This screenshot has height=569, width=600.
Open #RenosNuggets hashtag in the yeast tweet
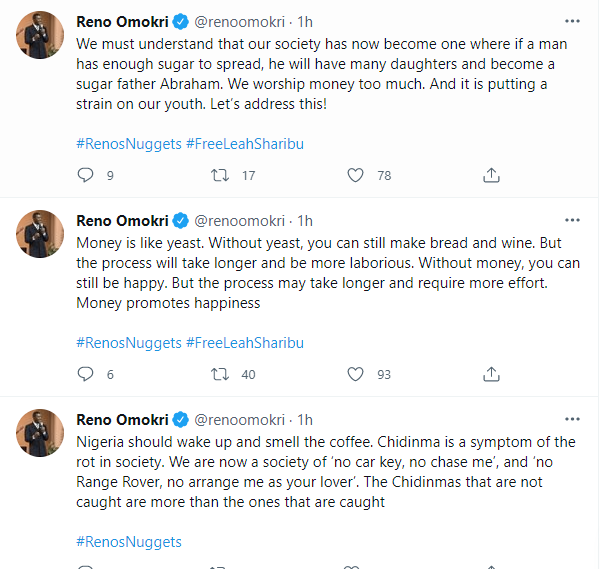(129, 342)
